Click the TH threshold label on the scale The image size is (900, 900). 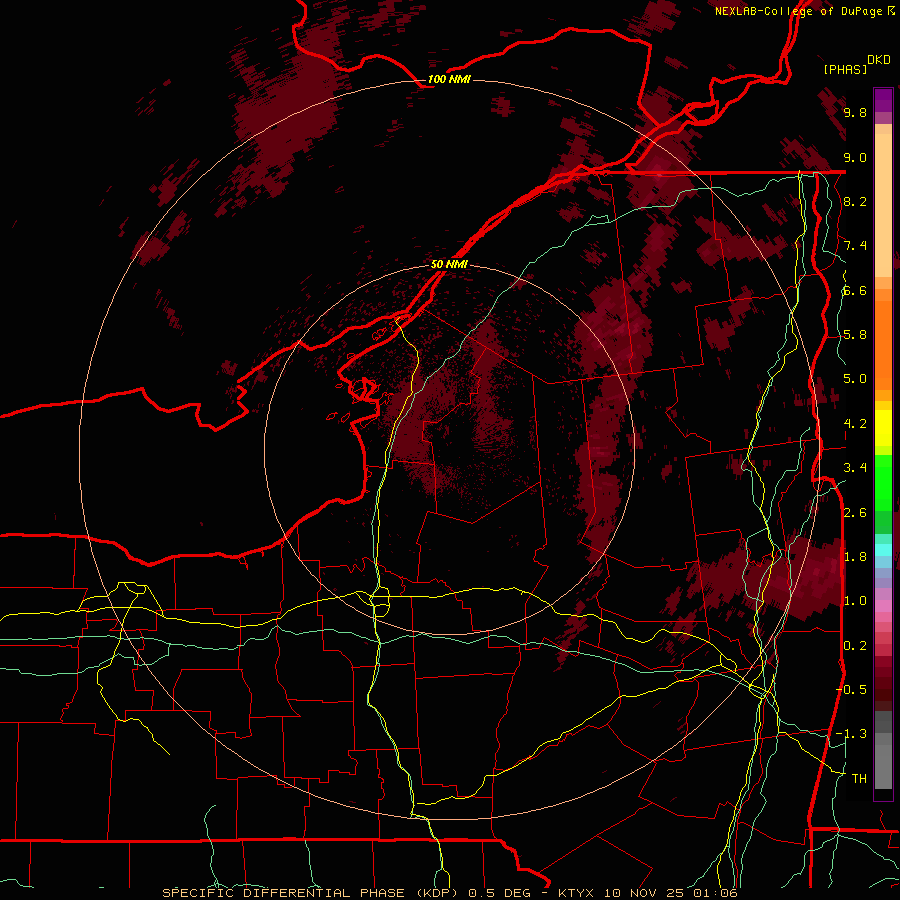pos(859,779)
